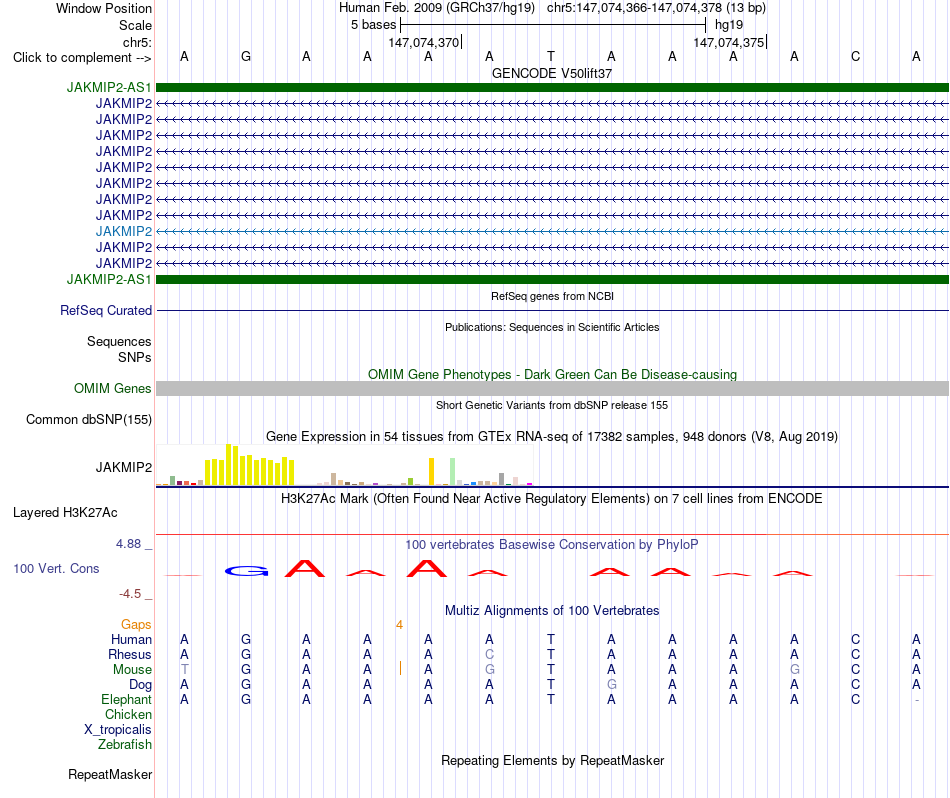
Task: Click the 147,074,370 coordinate marker
Action: coord(424,42)
